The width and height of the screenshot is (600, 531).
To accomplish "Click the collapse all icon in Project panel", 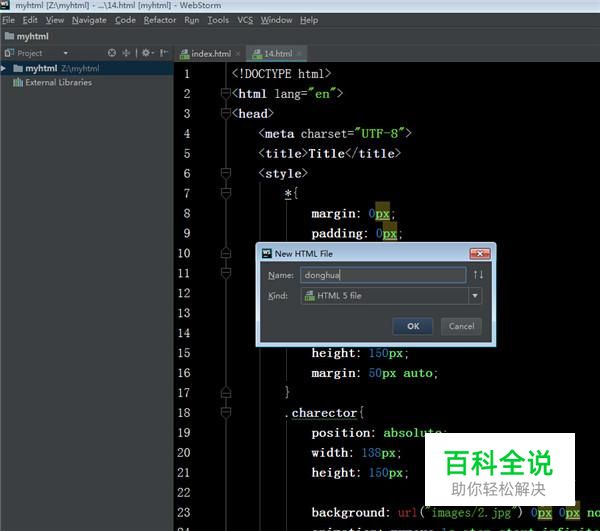I will click(126, 53).
